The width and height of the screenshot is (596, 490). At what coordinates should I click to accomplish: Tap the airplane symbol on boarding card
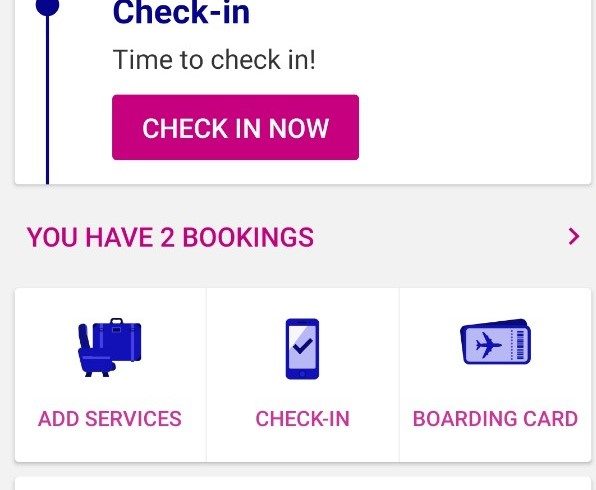pyautogui.click(x=488, y=344)
